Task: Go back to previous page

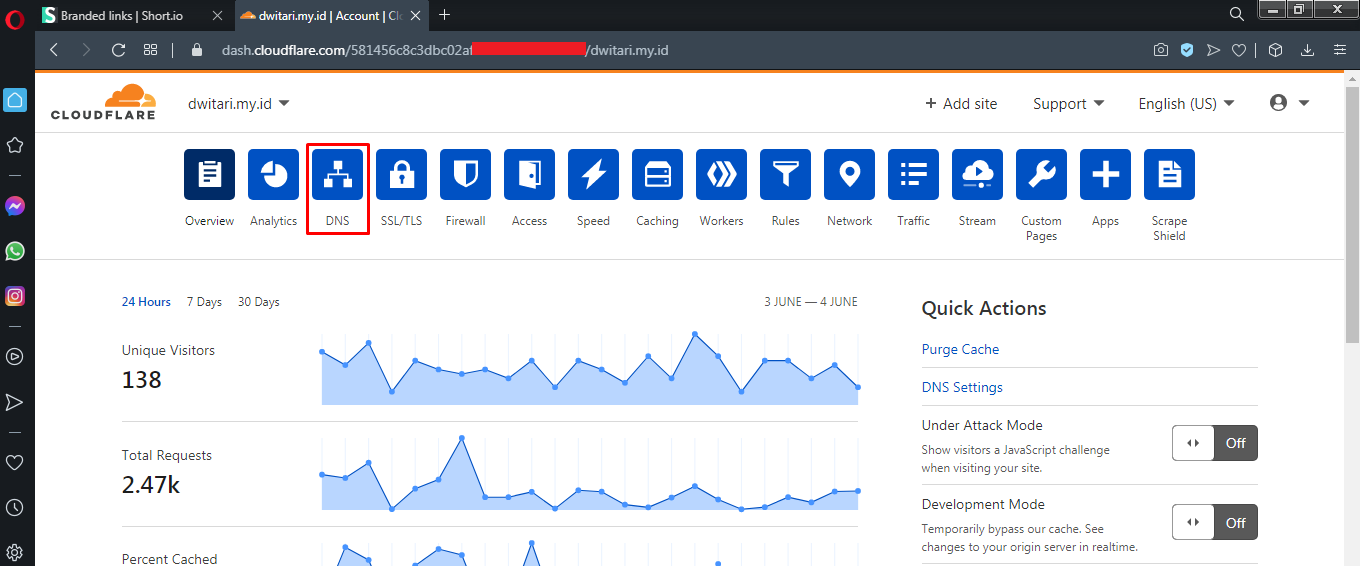Action: click(54, 50)
